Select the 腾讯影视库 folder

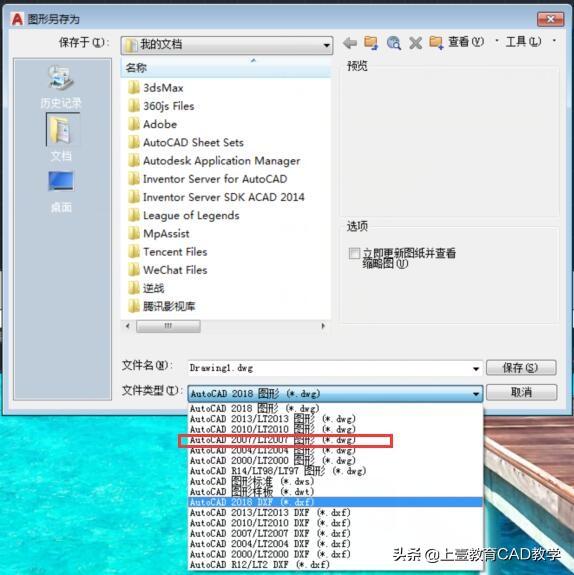point(161,306)
